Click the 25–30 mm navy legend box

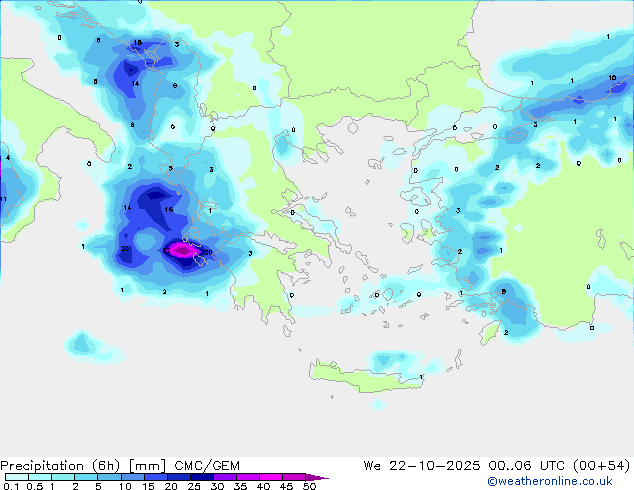click(201, 477)
